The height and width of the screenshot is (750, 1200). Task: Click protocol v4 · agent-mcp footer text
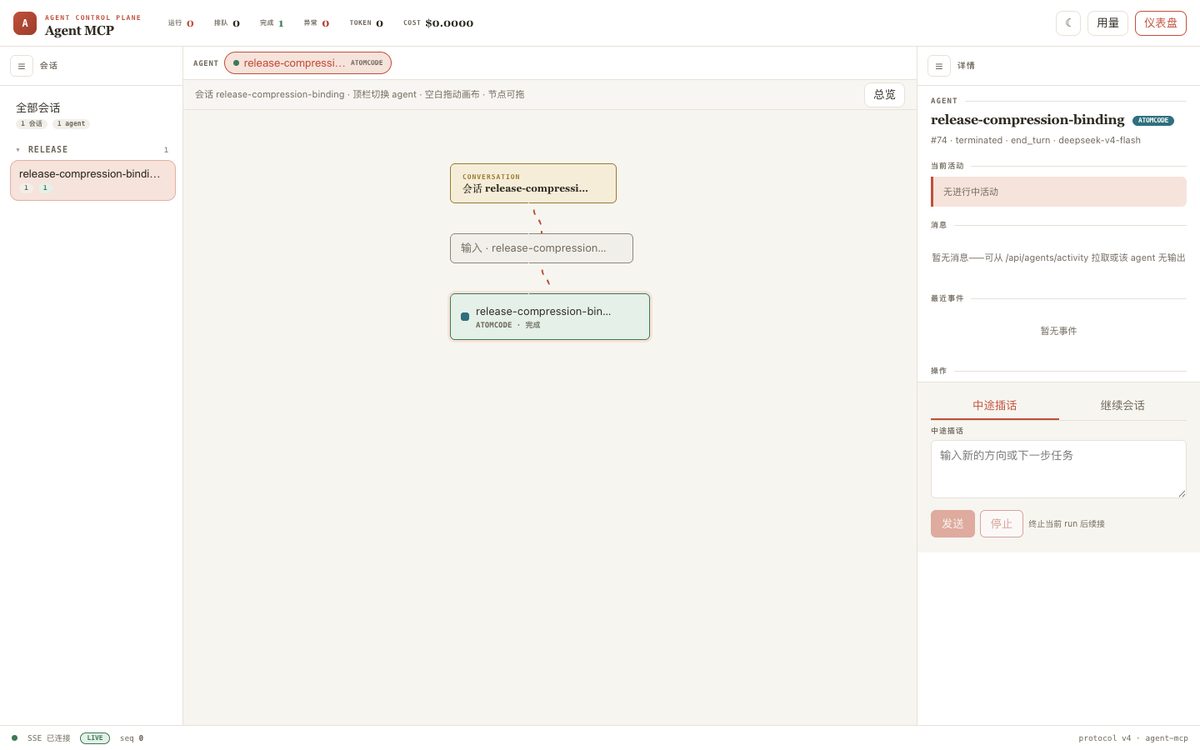click(x=1133, y=738)
